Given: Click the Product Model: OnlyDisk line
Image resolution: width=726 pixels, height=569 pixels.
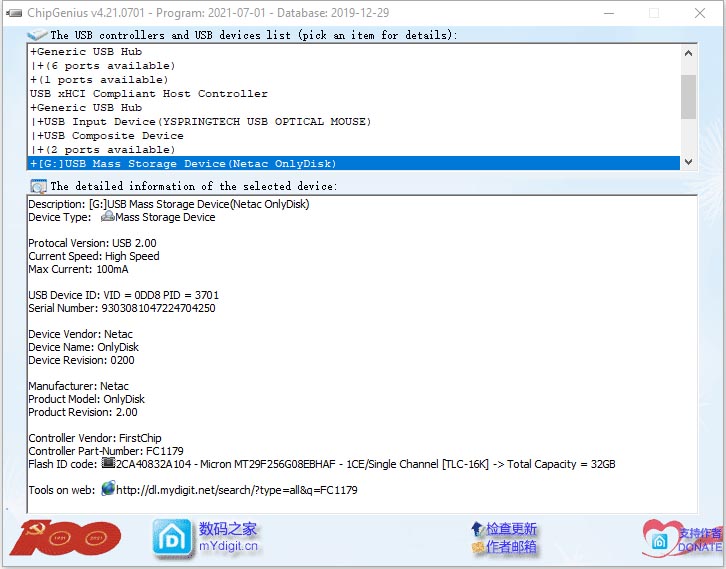Looking at the screenshot, I should click(x=87, y=399).
